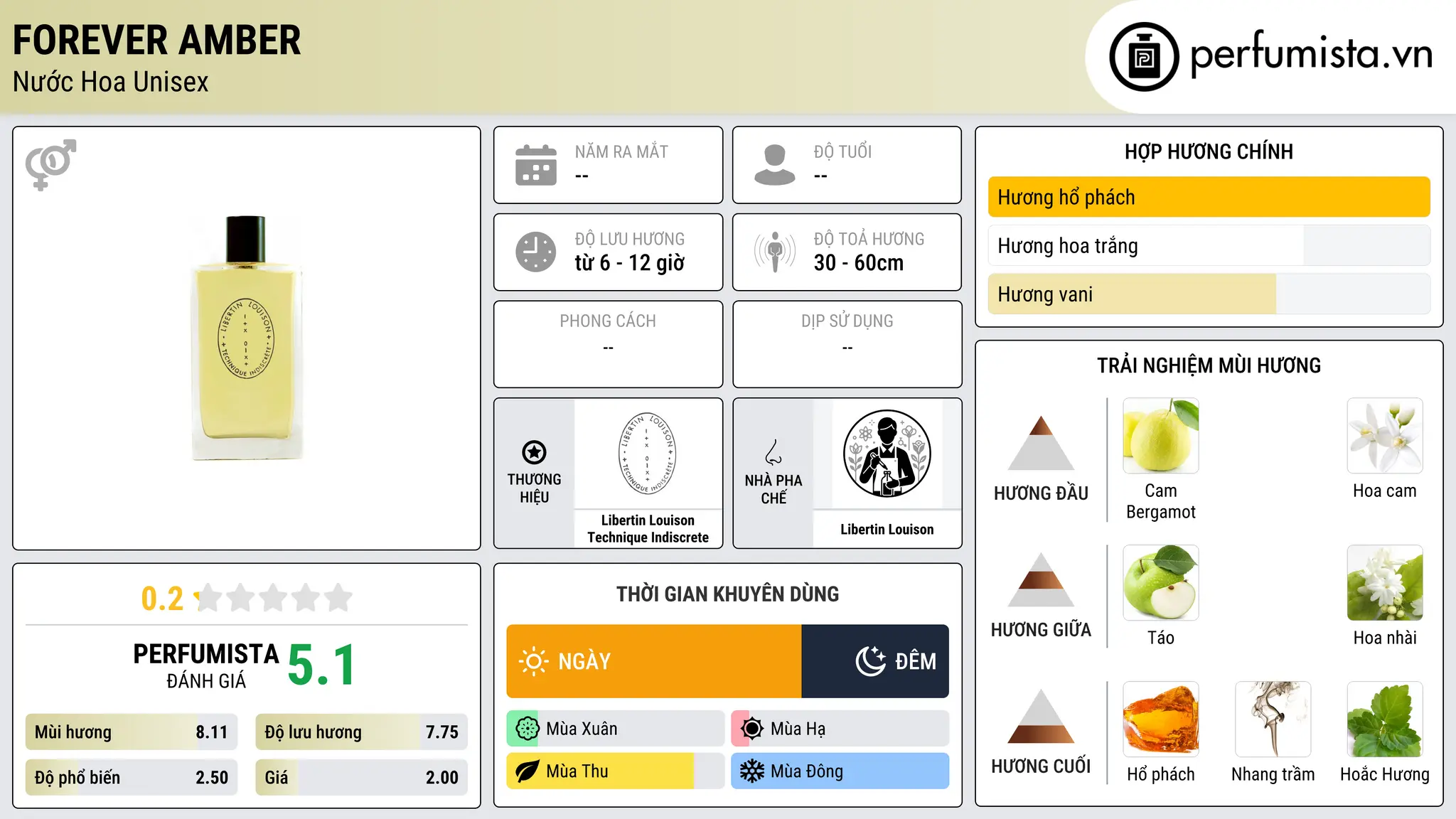The image size is (1456, 819).
Task: Click the Cam Bergamot note label
Action: pyautogui.click(x=1161, y=501)
